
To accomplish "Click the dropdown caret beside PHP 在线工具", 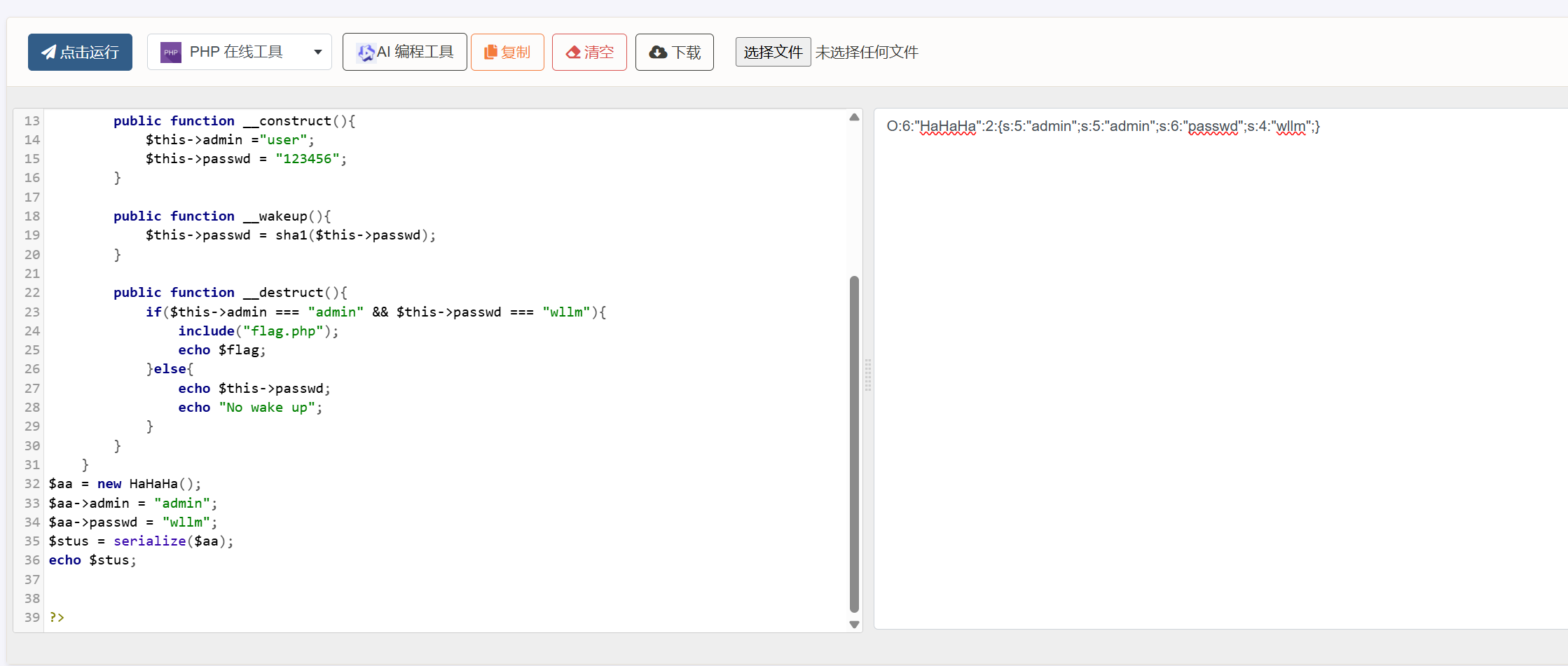I will coord(318,53).
